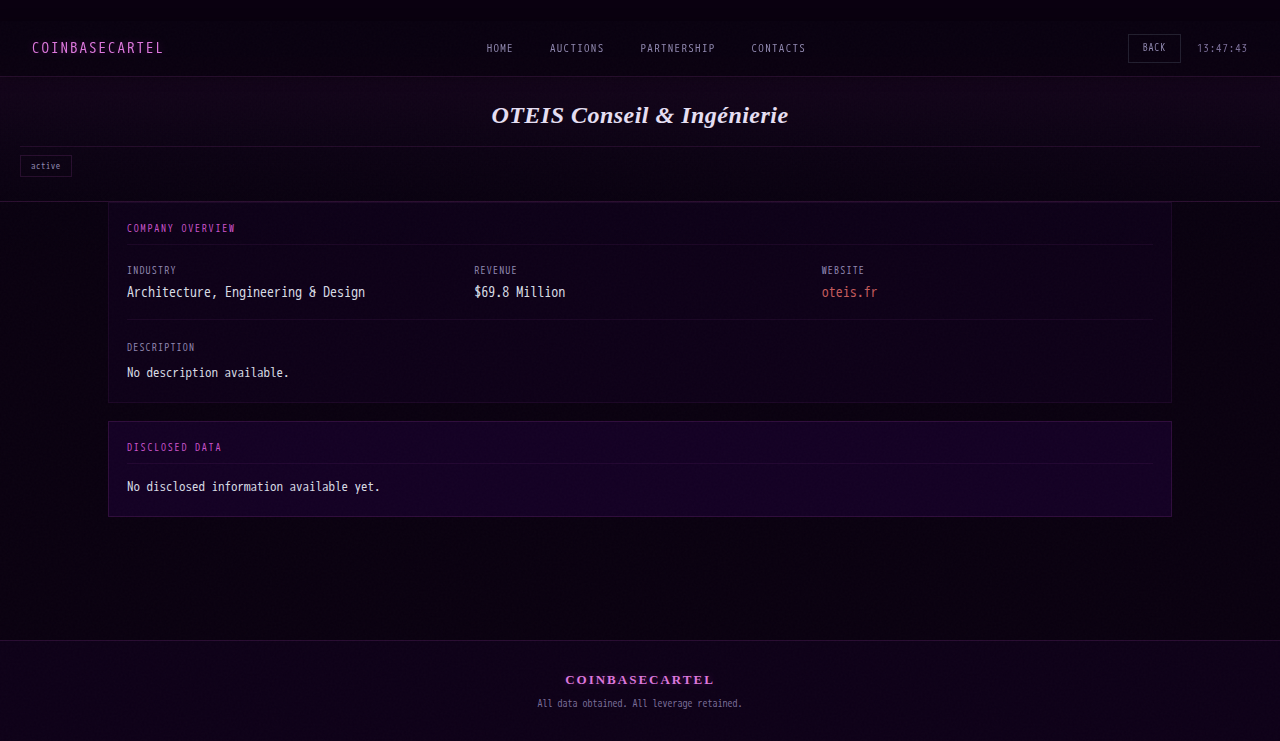1280x741 pixels.
Task: Select the OTEIS Conseil & Ingénierie title
Action: point(640,115)
